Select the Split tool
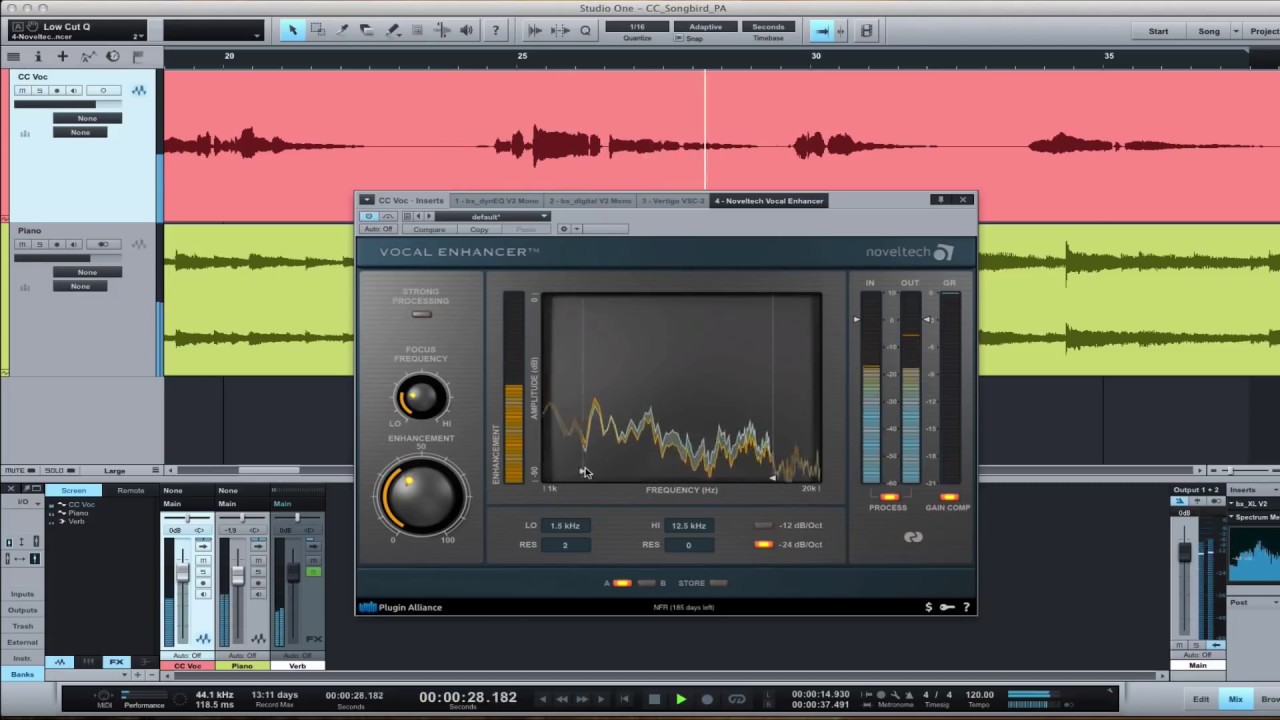 342,31
